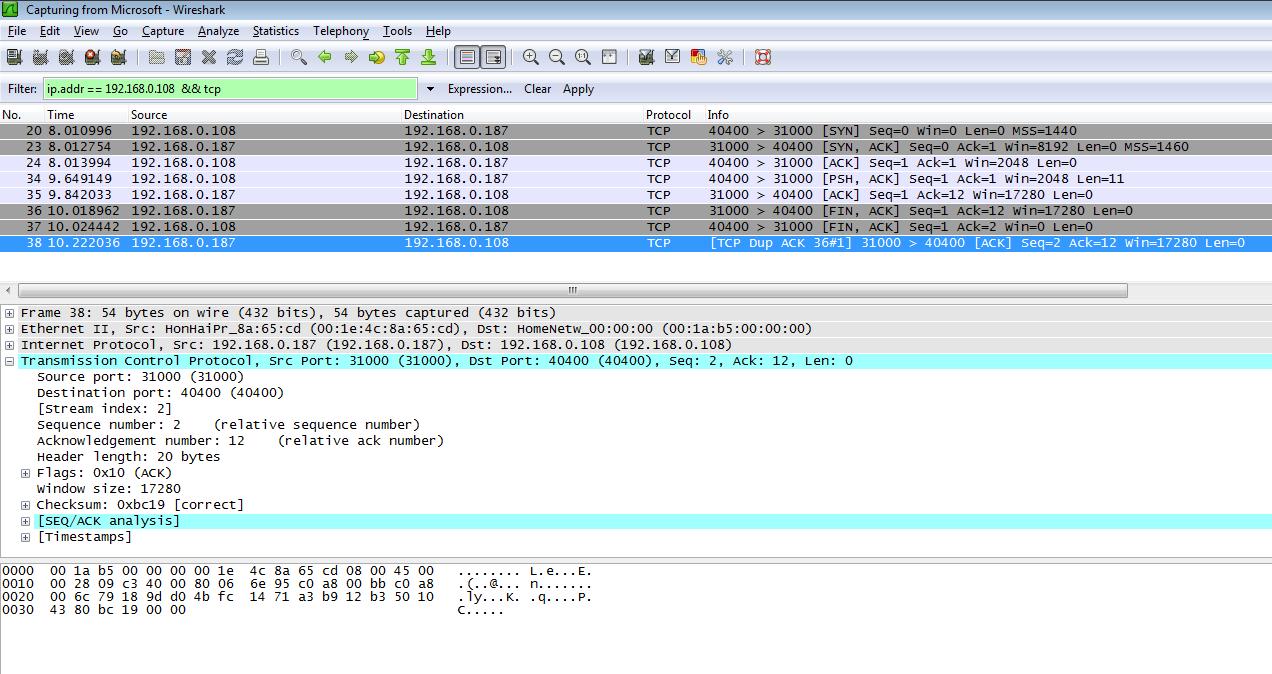Click the Filter: label button
1272x674 pixels.
click(22, 89)
